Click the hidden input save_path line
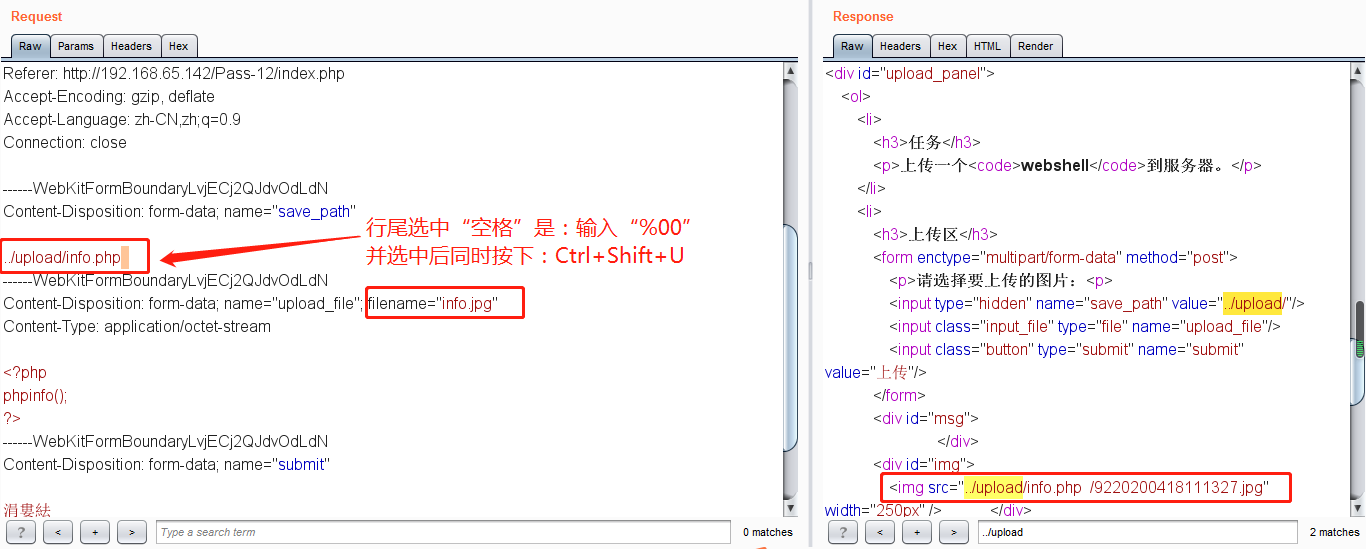The width and height of the screenshot is (1366, 549). (x=1097, y=304)
